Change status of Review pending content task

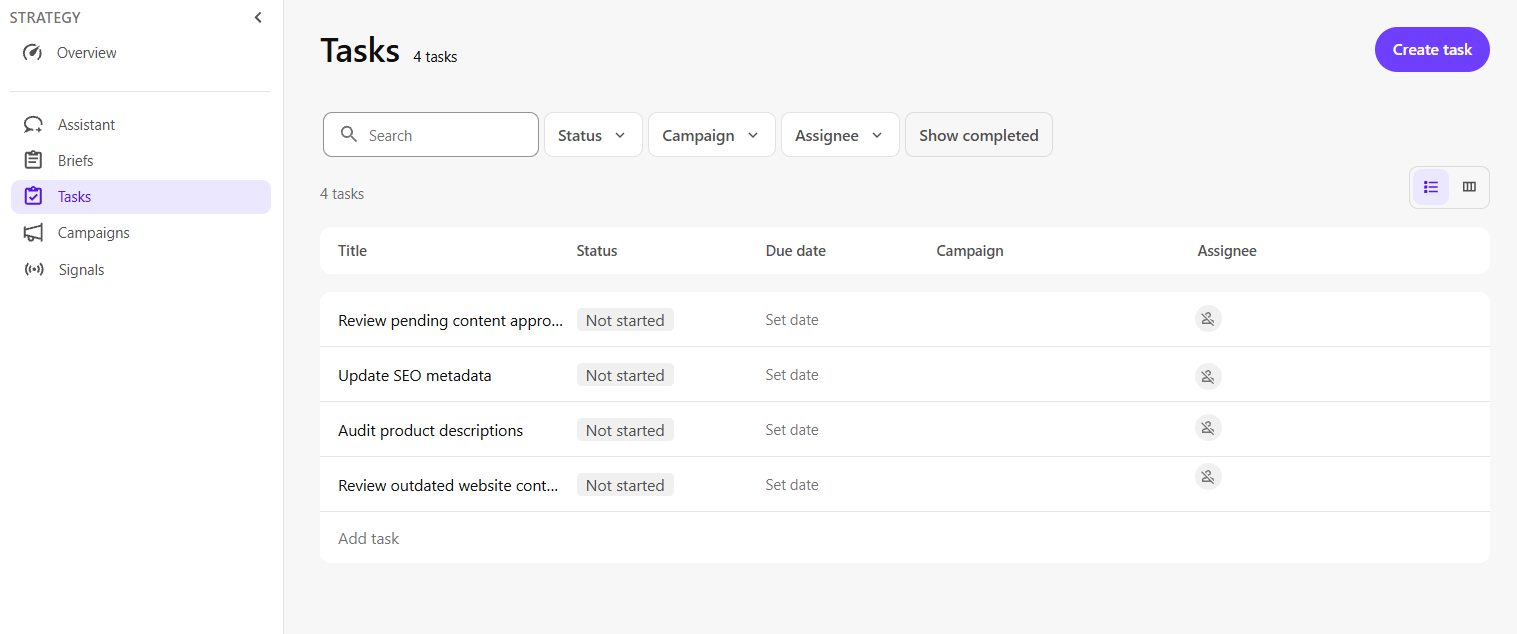[x=625, y=320]
